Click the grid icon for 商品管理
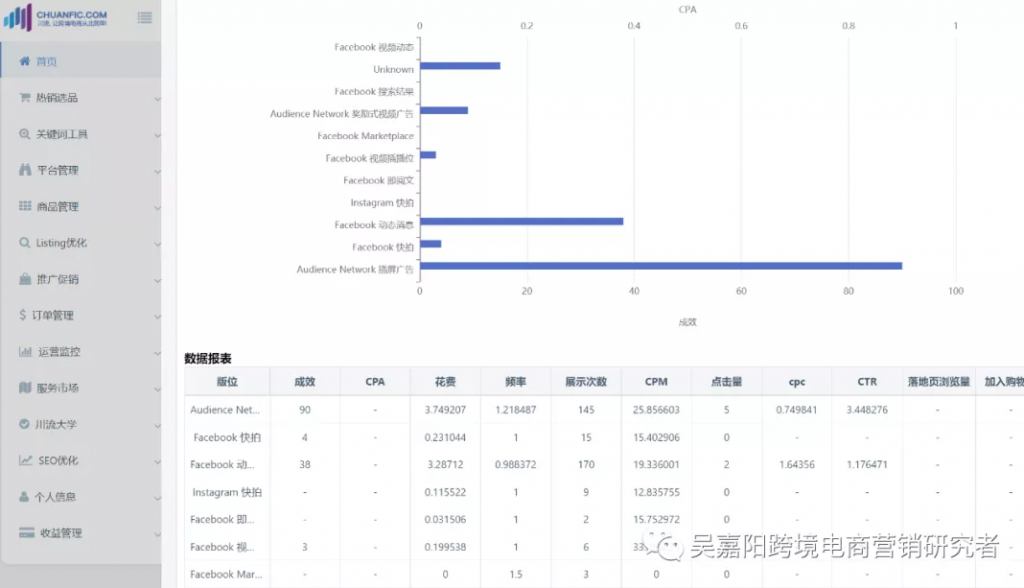This screenshot has width=1024, height=588. point(25,206)
